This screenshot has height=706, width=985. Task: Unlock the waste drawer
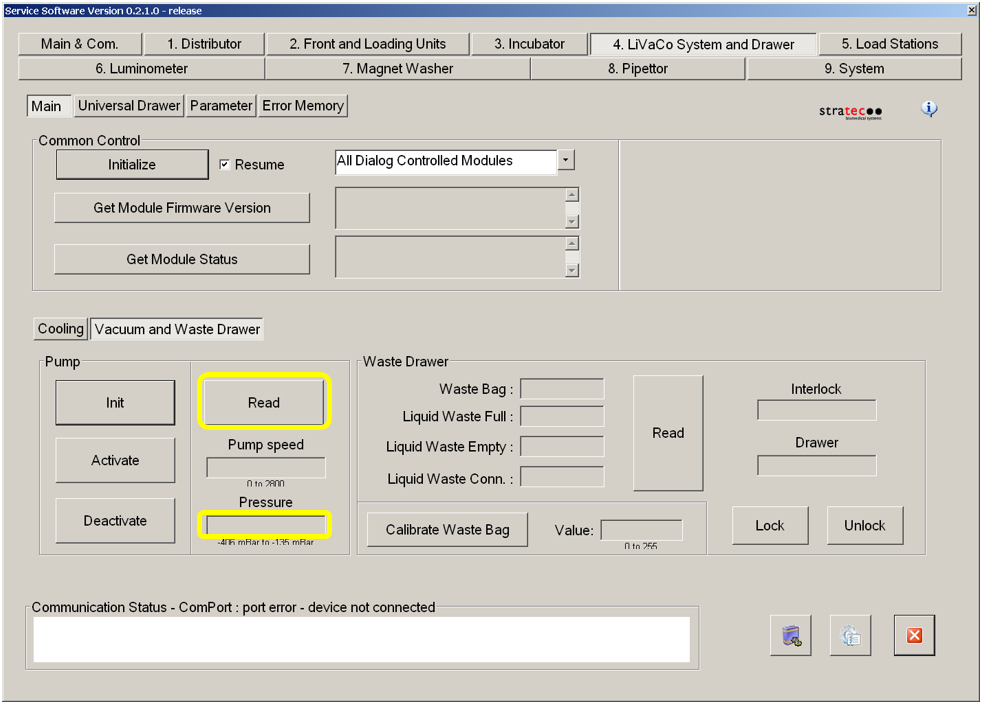click(864, 526)
